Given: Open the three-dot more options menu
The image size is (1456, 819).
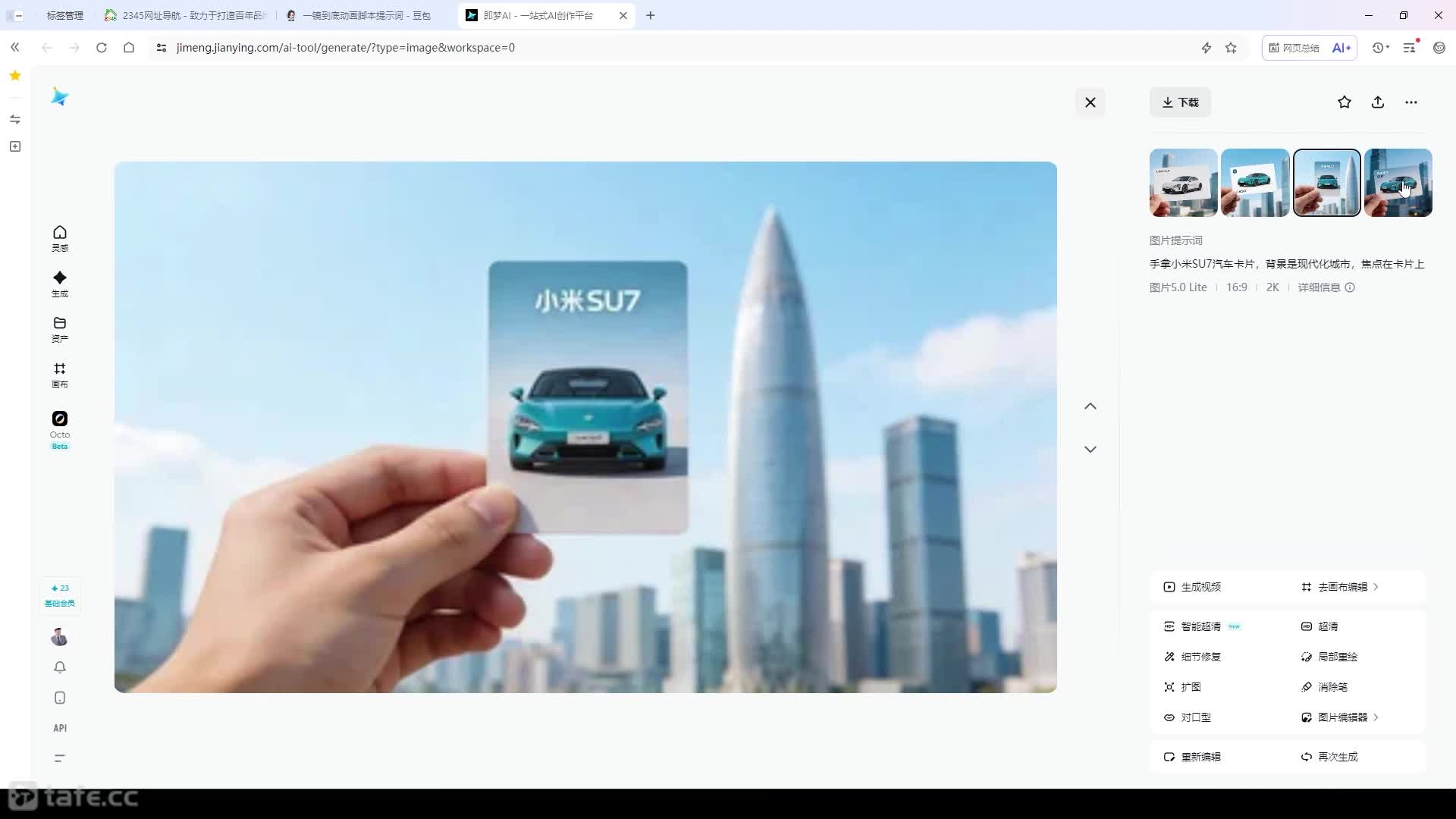Looking at the screenshot, I should (1411, 102).
